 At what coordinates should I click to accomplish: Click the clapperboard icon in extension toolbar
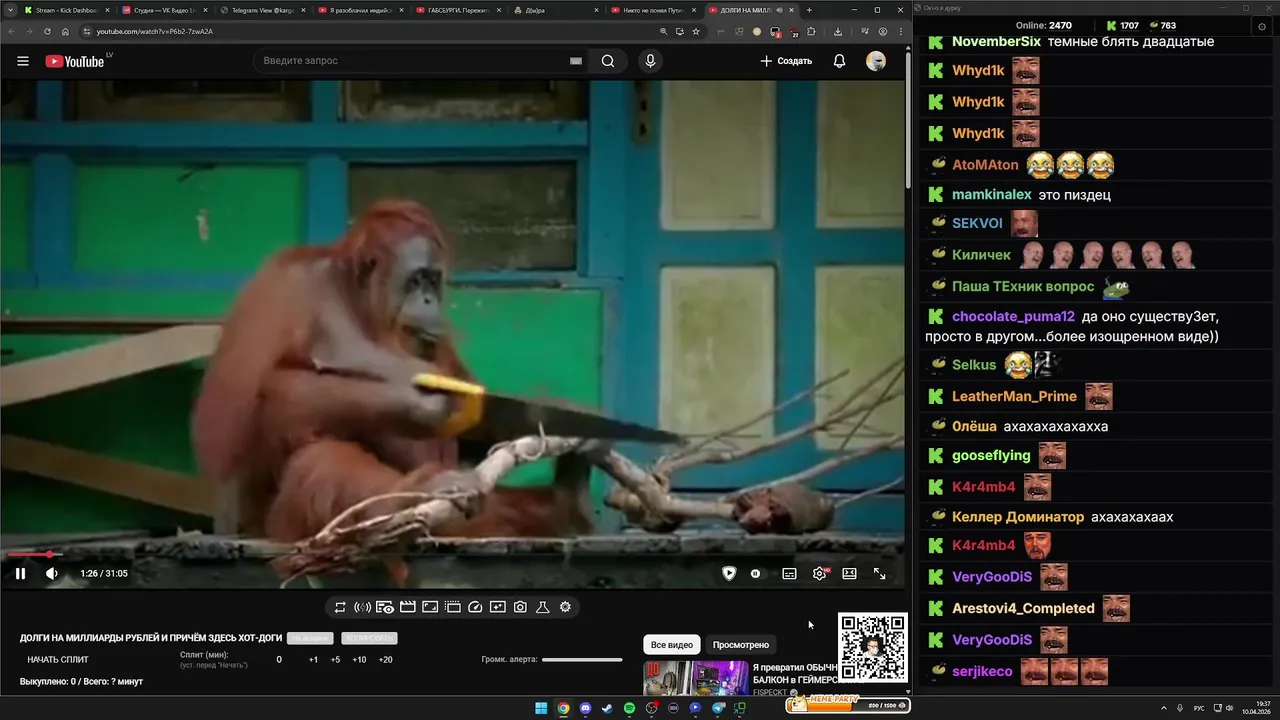tap(407, 607)
